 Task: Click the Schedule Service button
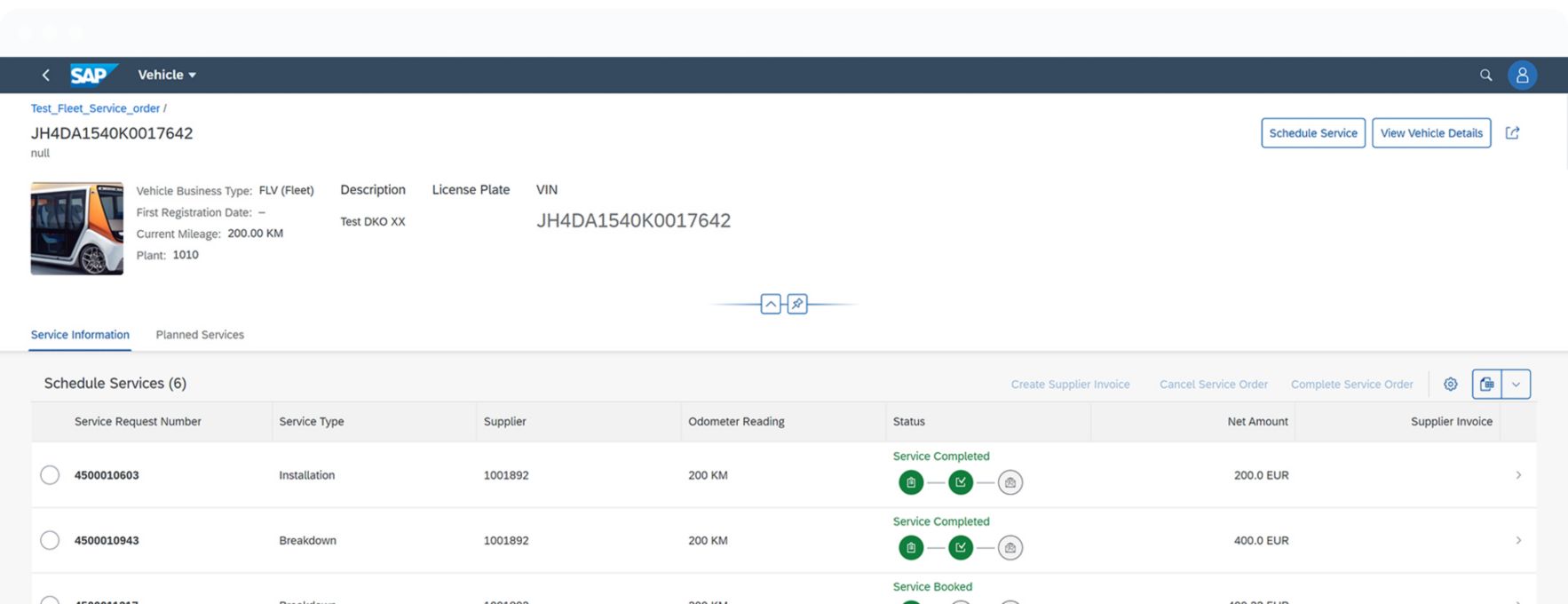click(1312, 133)
